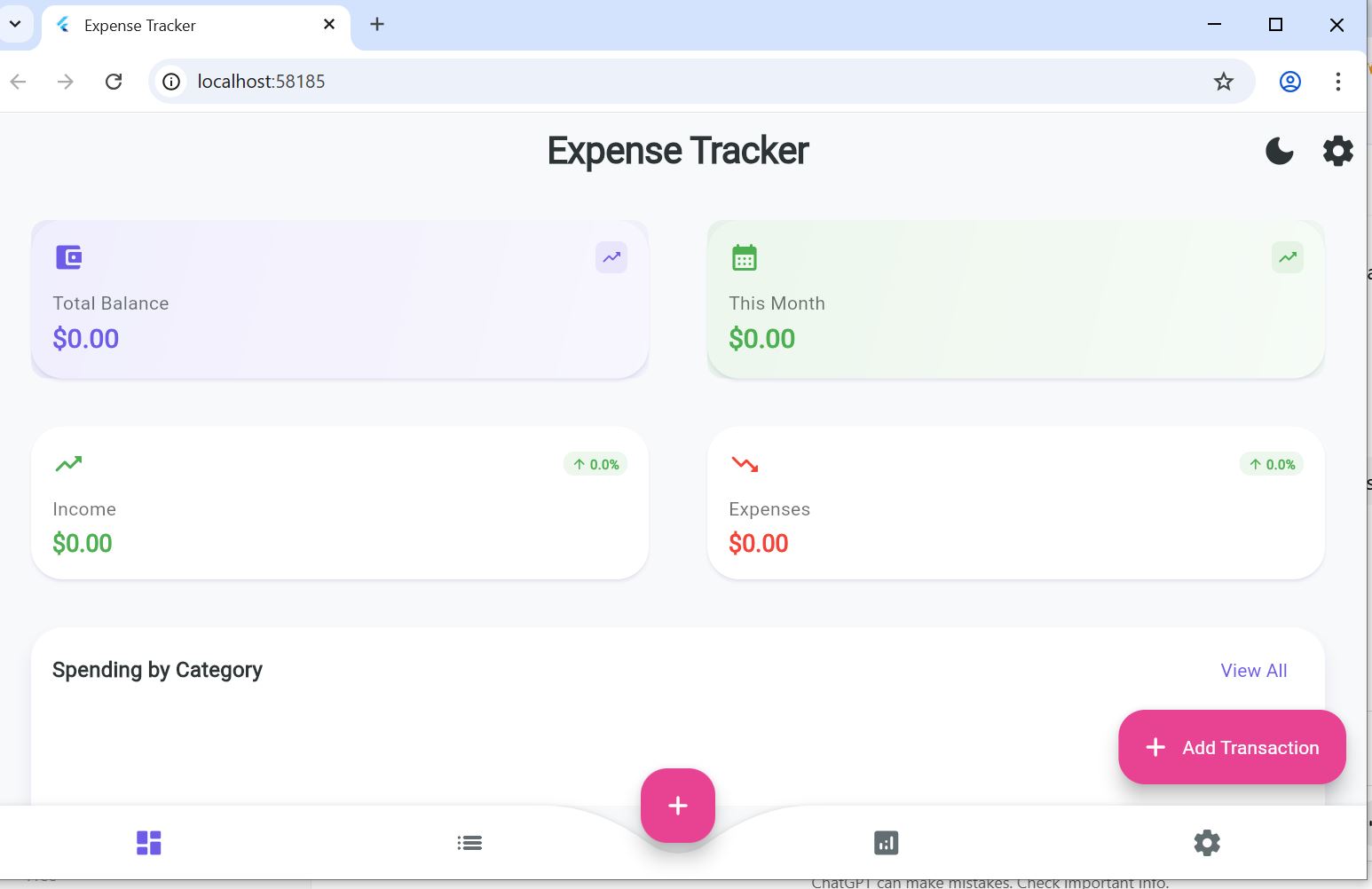Viewport: 1372px width, 889px height.
Task: Click the wallet icon on Total Balance card
Action: [x=68, y=257]
